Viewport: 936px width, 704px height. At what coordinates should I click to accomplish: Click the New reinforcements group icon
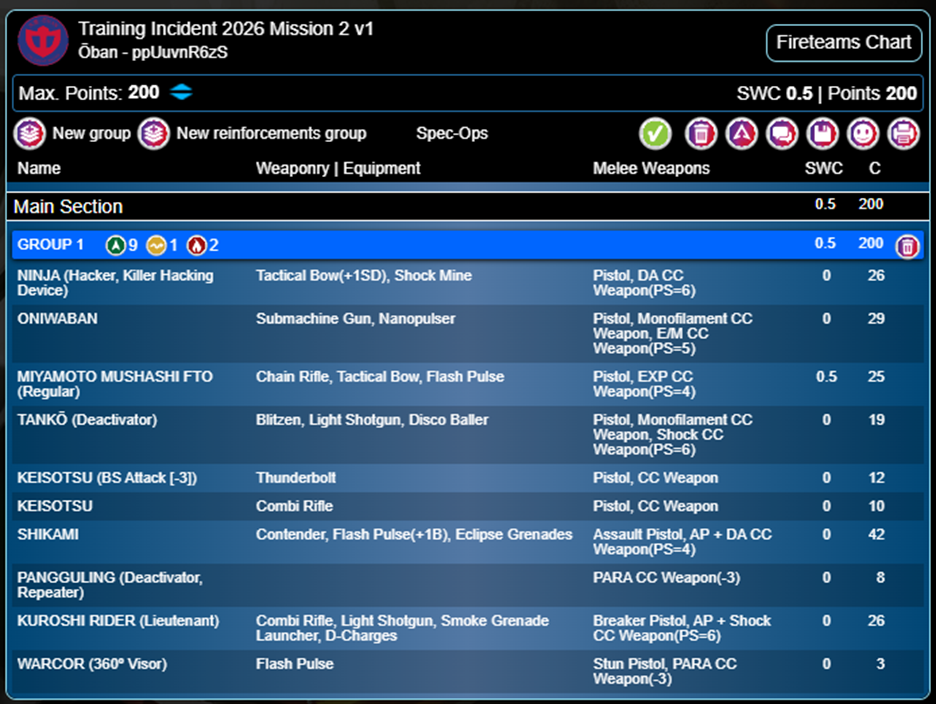pyautogui.click(x=154, y=133)
